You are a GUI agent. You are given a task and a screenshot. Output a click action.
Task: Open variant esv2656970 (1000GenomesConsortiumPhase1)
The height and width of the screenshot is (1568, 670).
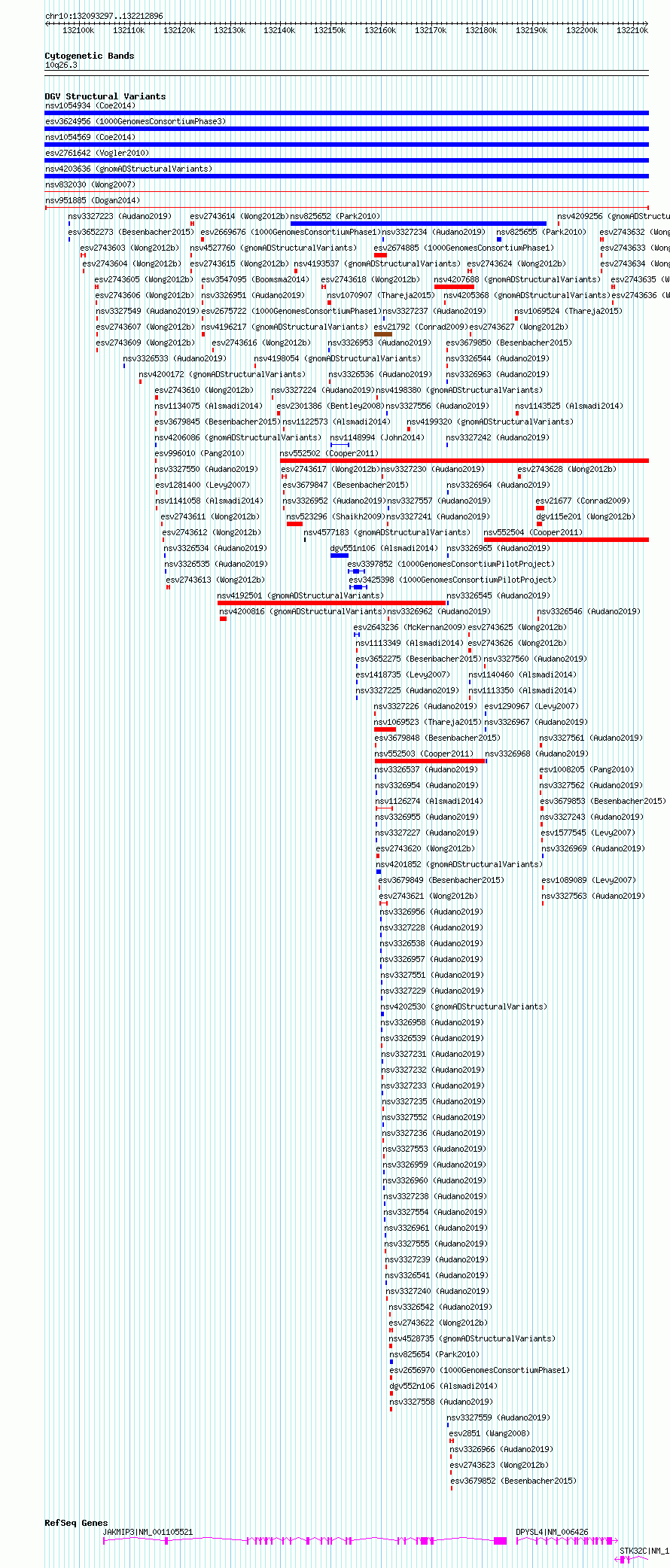(x=480, y=1370)
